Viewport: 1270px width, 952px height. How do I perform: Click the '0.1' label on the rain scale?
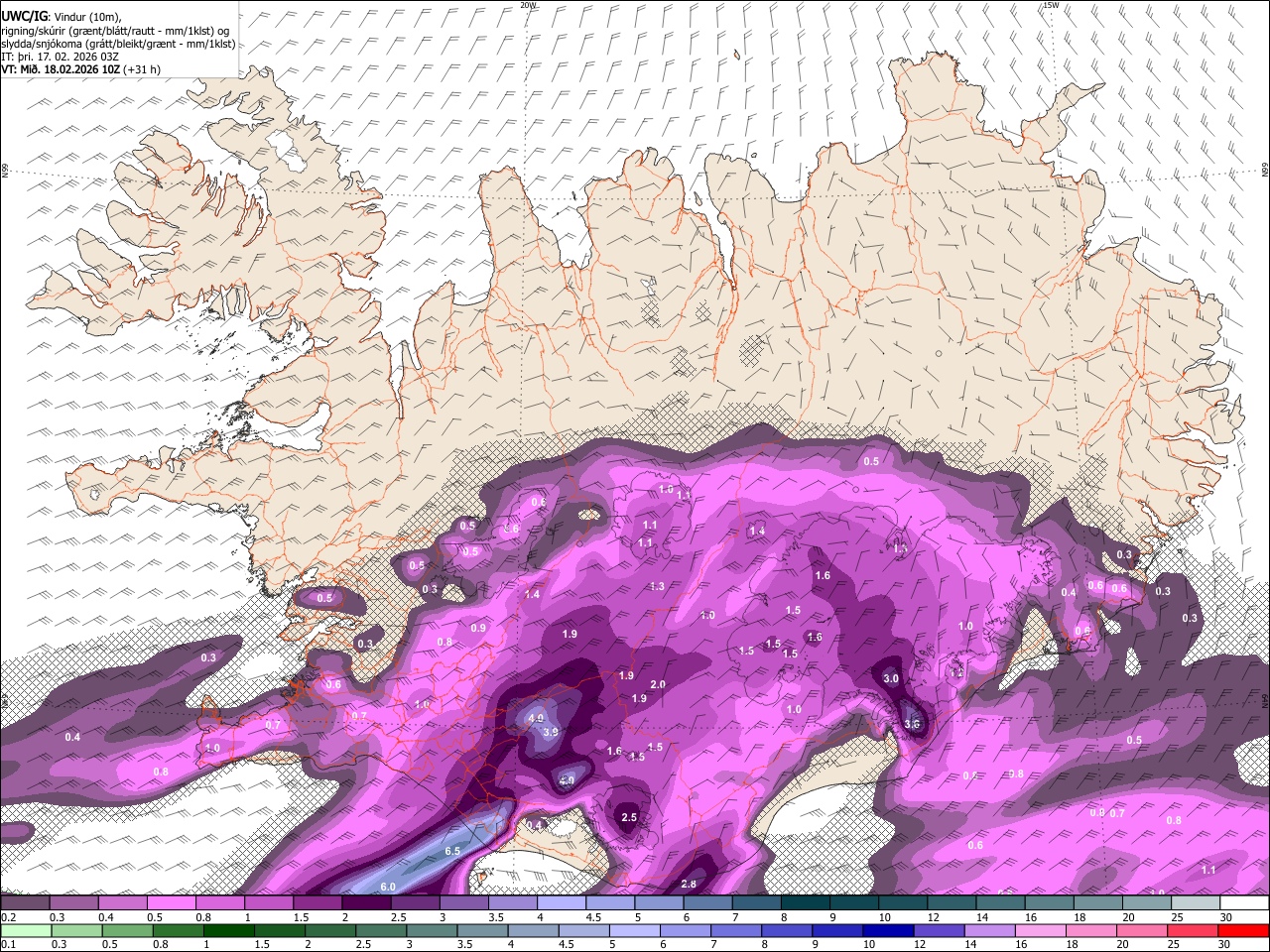pyautogui.click(x=8, y=945)
